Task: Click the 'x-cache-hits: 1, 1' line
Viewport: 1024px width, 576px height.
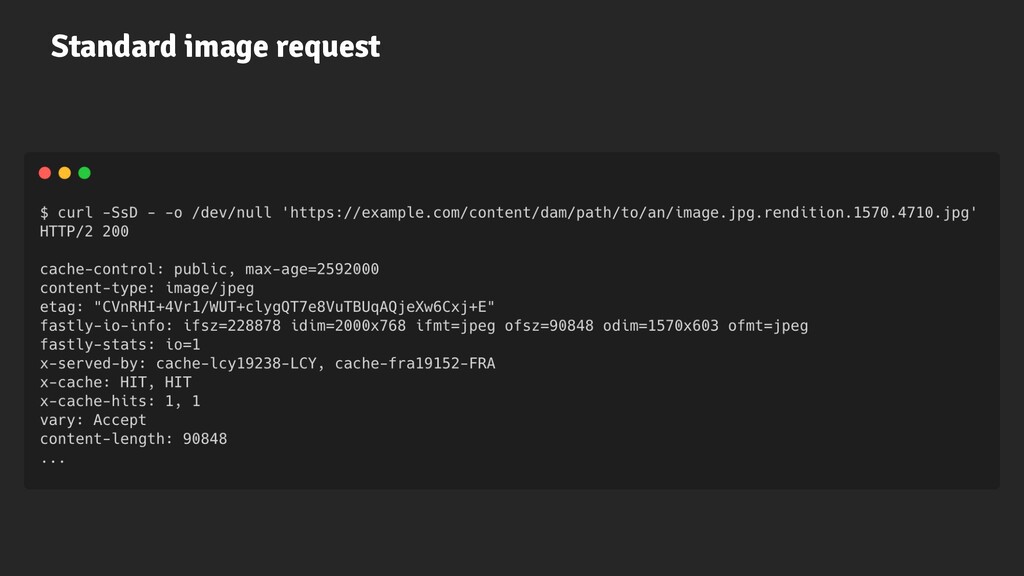Action: pyautogui.click(x=120, y=402)
